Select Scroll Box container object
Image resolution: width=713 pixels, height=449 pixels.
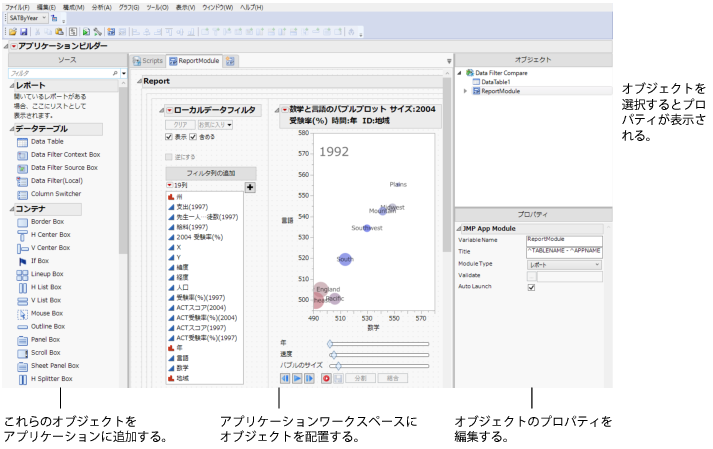click(x=39, y=353)
